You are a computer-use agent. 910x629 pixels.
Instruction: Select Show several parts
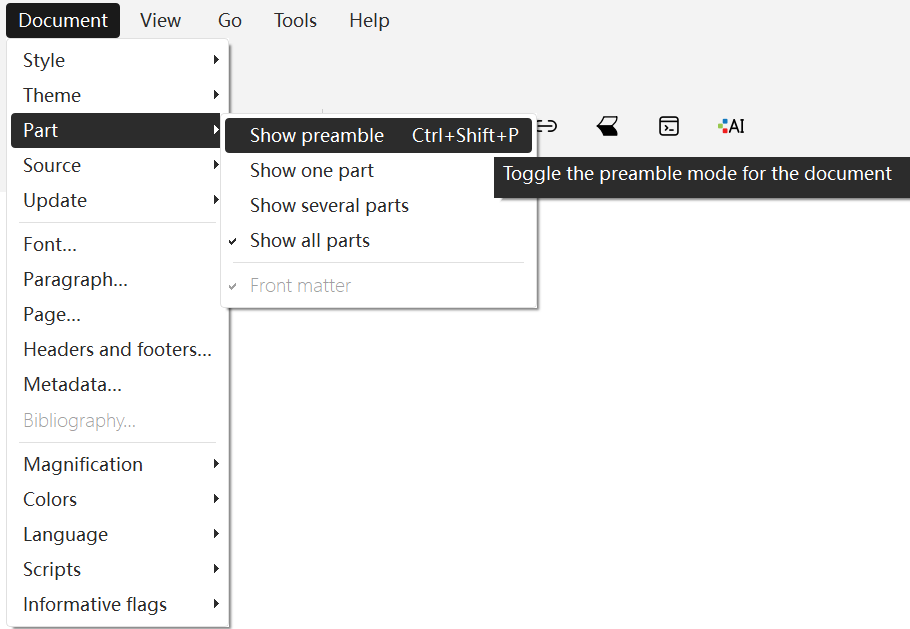(329, 206)
